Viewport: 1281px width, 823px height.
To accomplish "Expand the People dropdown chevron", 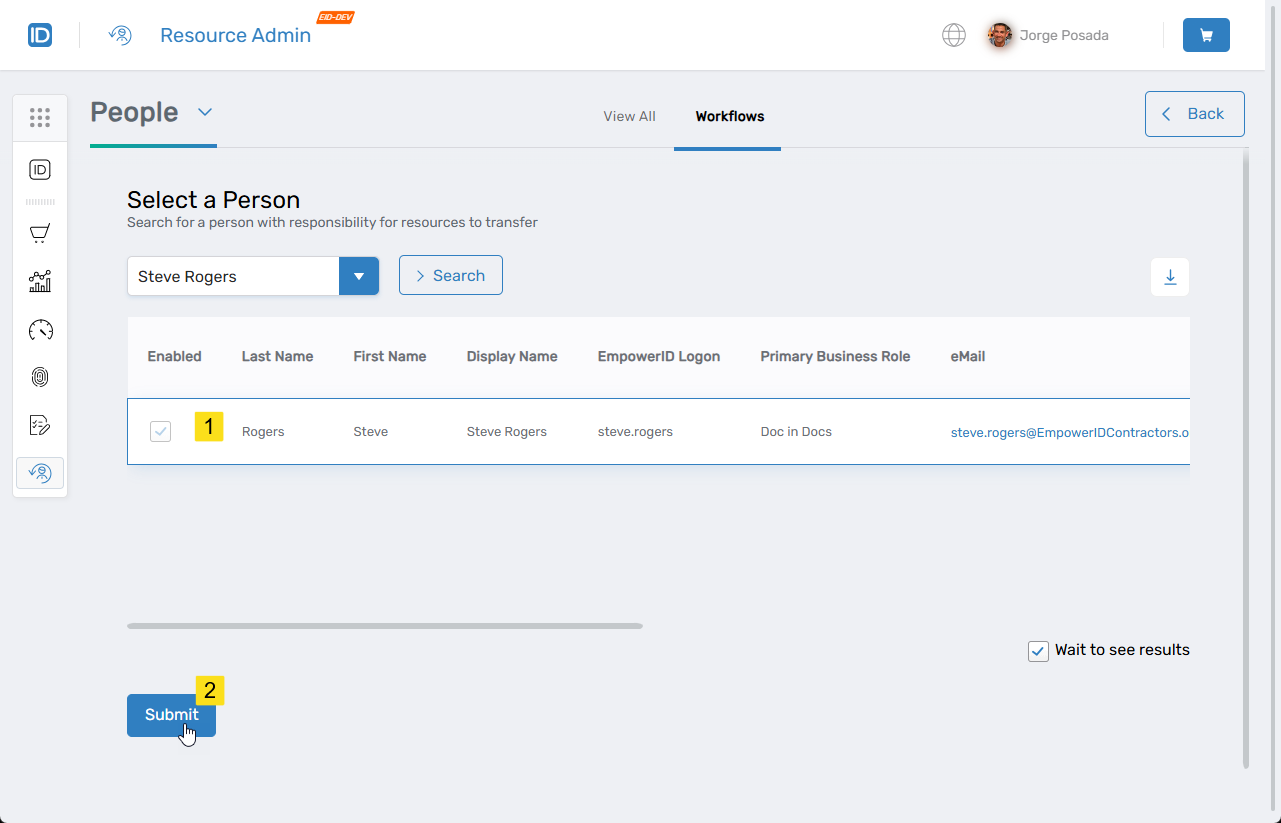I will tap(205, 112).
